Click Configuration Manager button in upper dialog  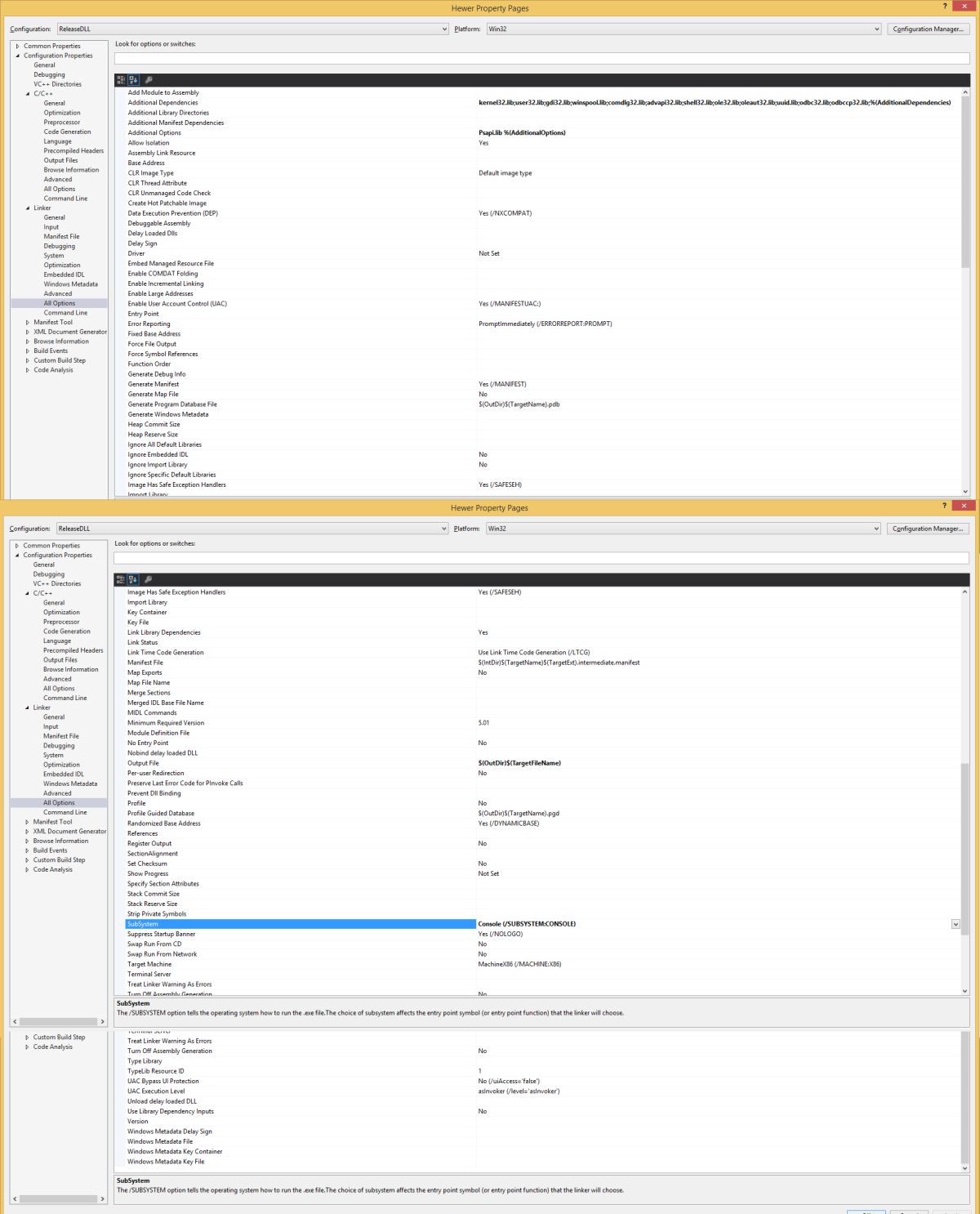pyautogui.click(x=929, y=29)
